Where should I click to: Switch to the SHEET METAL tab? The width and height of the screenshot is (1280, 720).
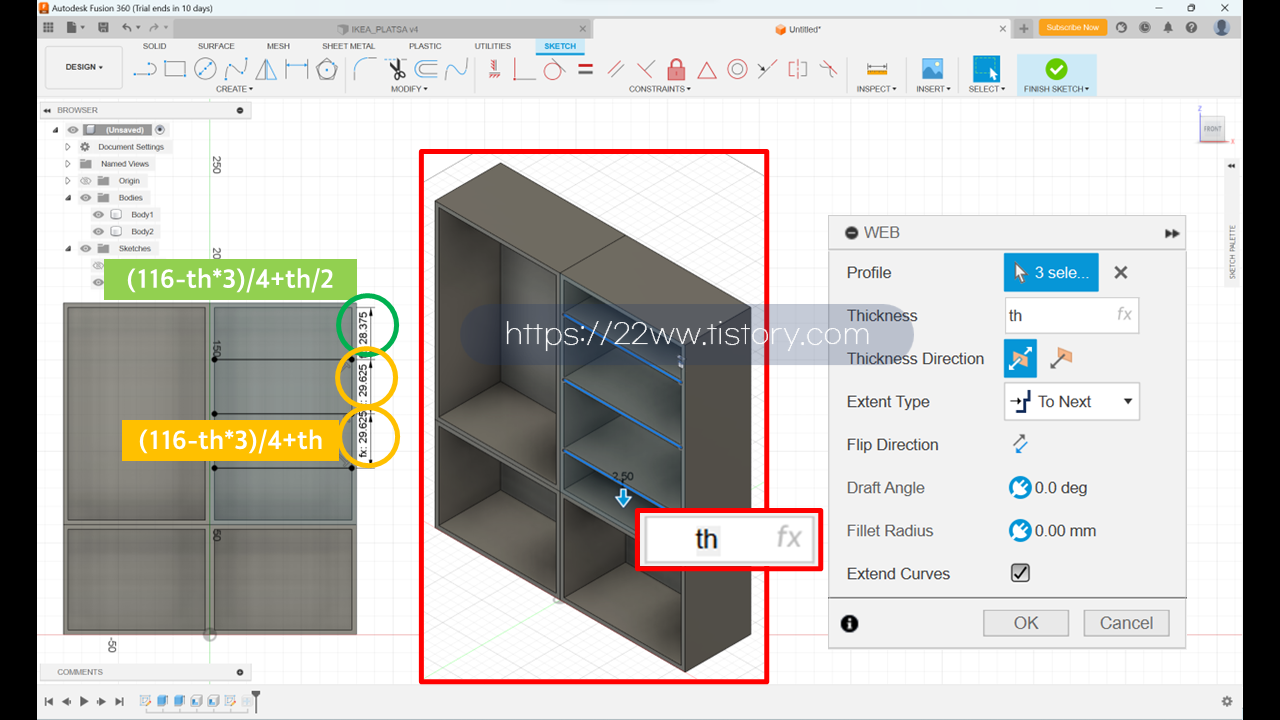(x=349, y=46)
